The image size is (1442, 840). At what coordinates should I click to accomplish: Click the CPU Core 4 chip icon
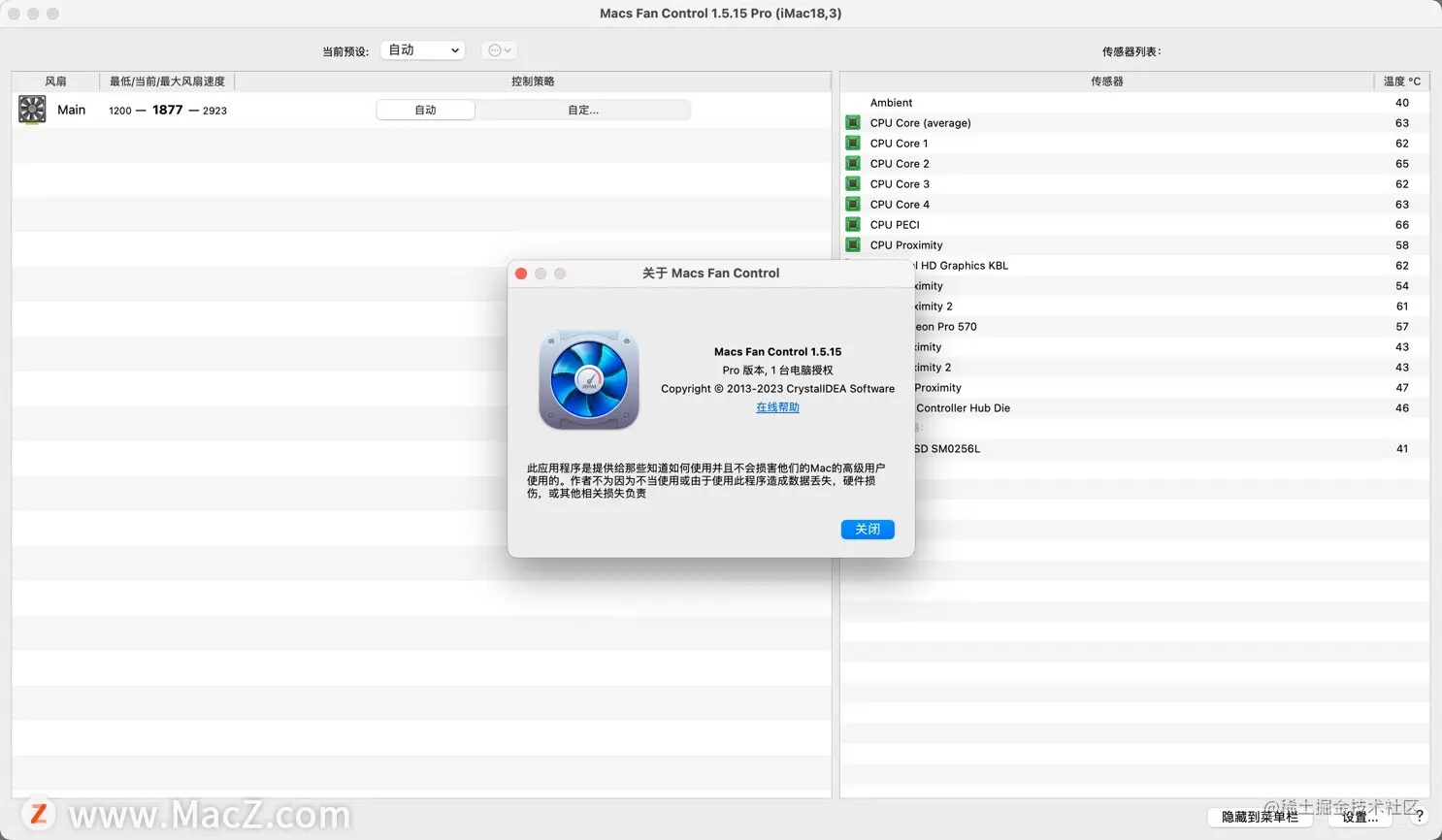(853, 205)
